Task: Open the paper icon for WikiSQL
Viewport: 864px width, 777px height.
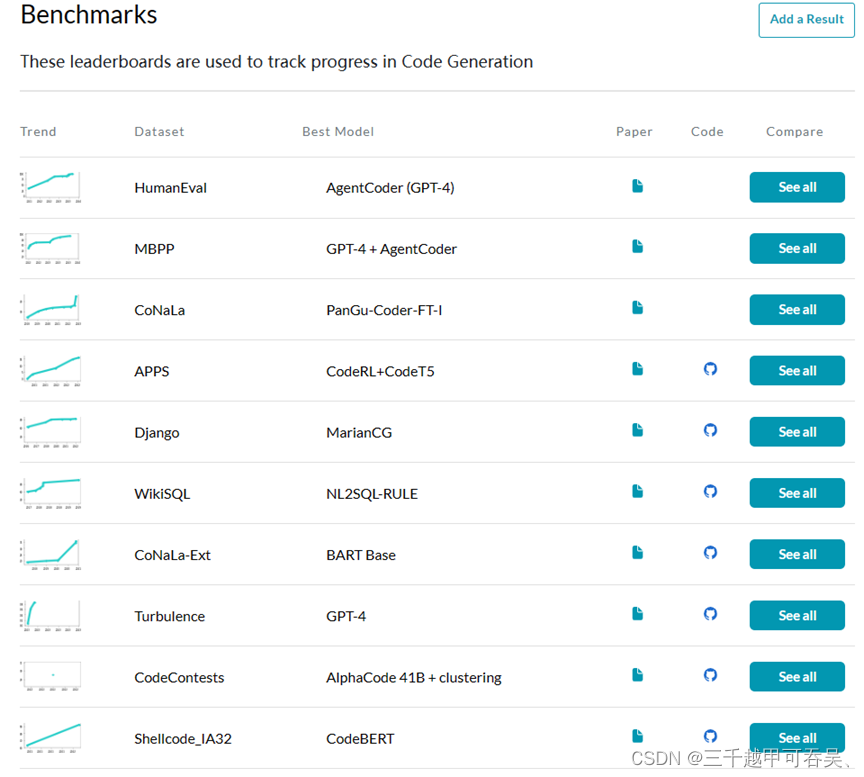Action: coord(638,491)
